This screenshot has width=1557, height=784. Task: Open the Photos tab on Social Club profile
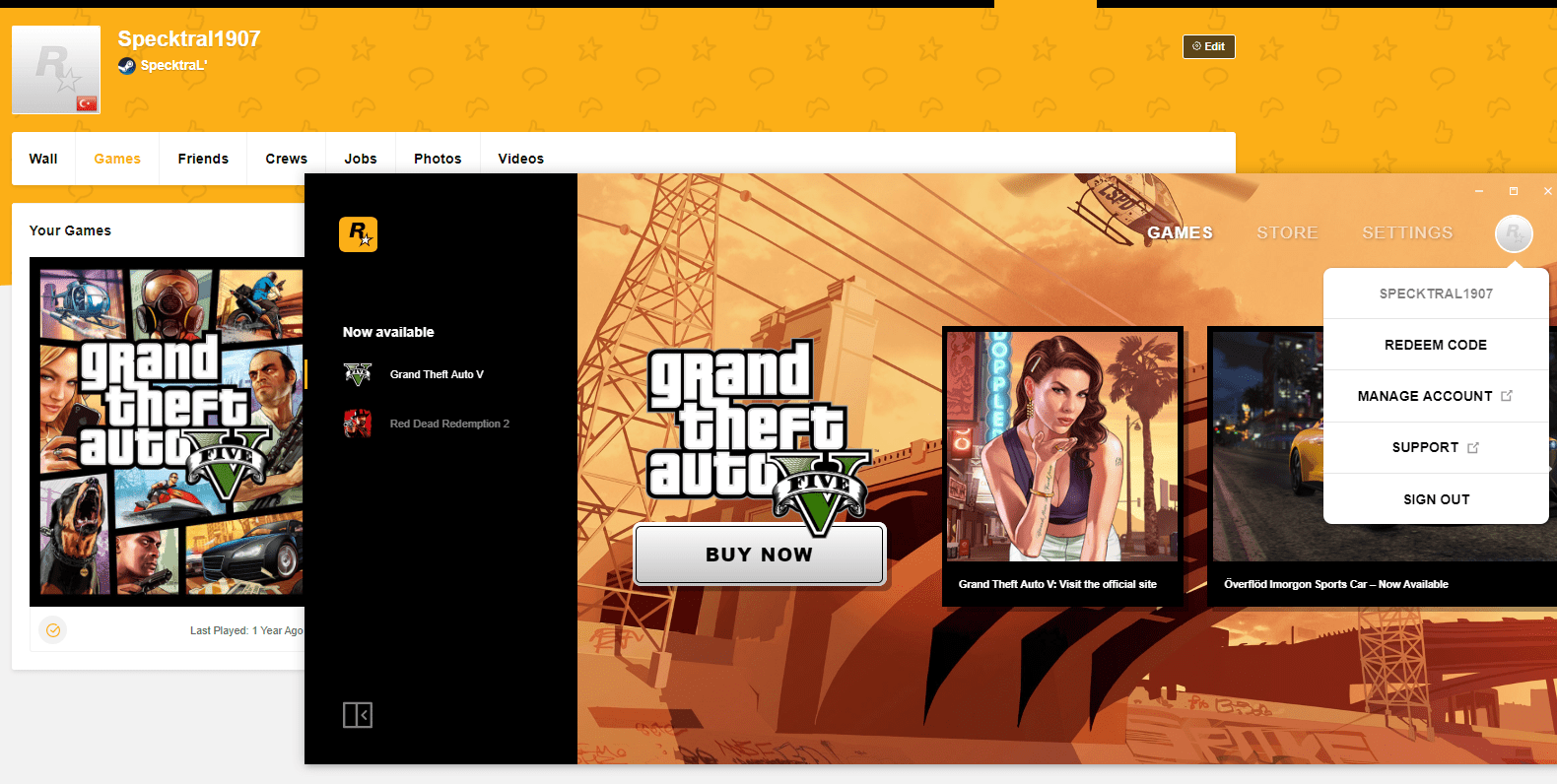tap(438, 159)
